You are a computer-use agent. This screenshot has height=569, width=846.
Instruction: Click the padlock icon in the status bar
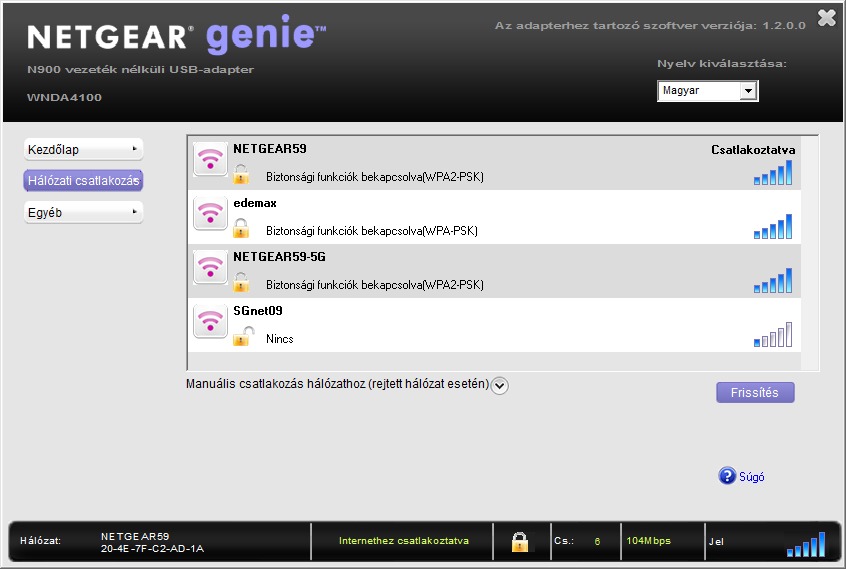click(520, 541)
